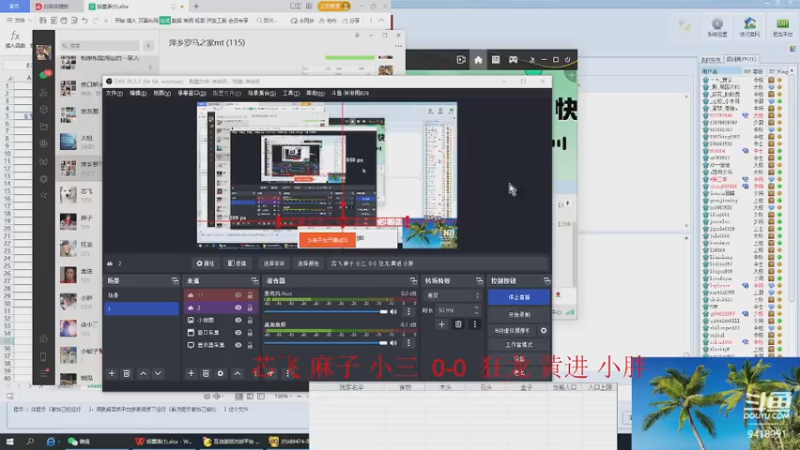Image resolution: width=800 pixels, height=450 pixels.
Task: Click gamepad icon in Douyu companion toolbar
Action: pyautogui.click(x=513, y=60)
